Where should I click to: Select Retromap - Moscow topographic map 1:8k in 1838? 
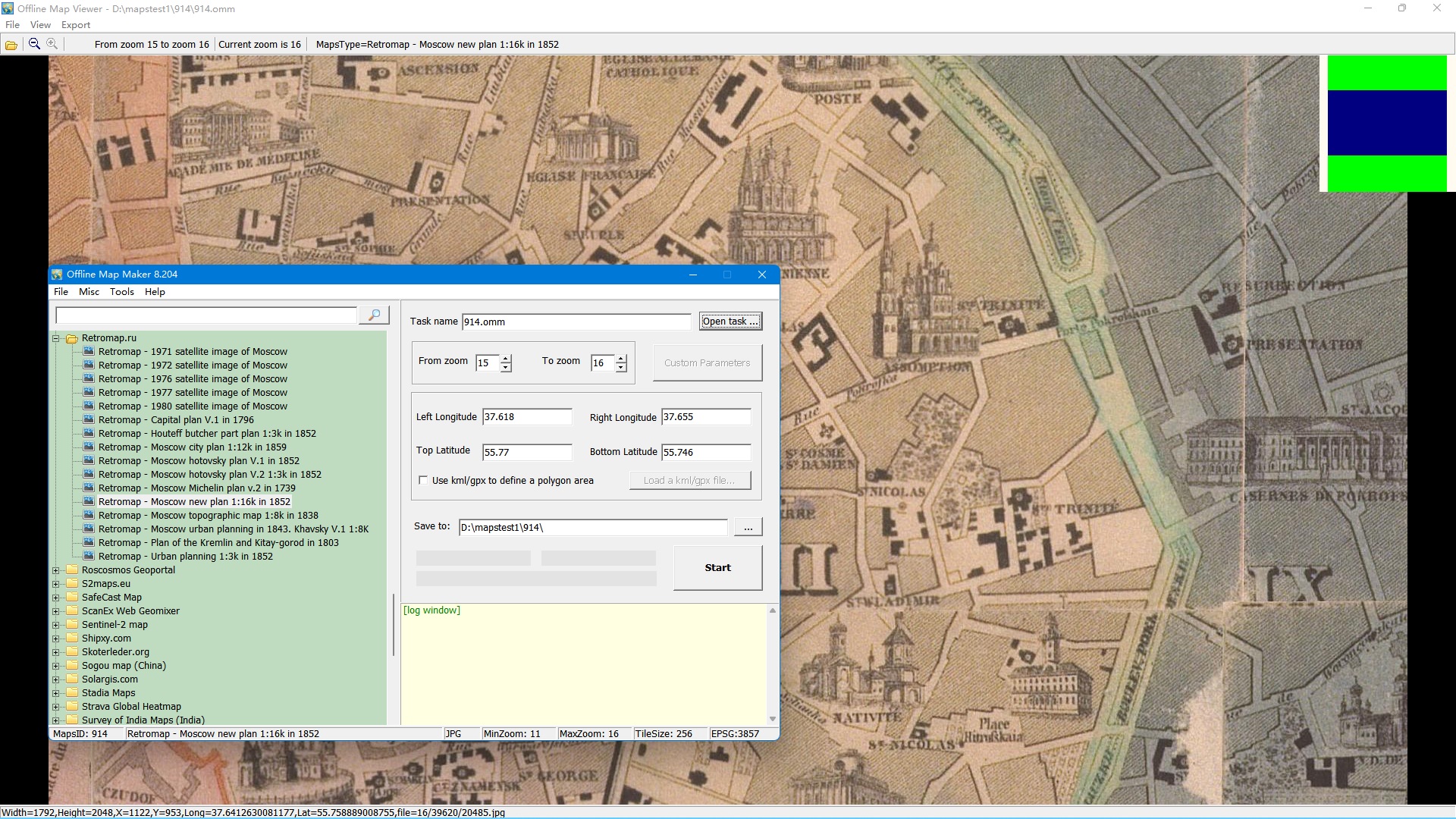tap(208, 516)
